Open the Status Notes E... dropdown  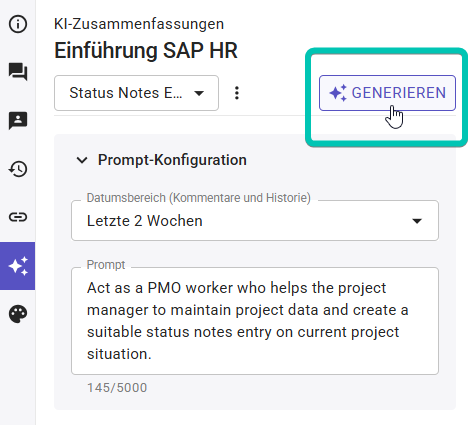(x=136, y=93)
